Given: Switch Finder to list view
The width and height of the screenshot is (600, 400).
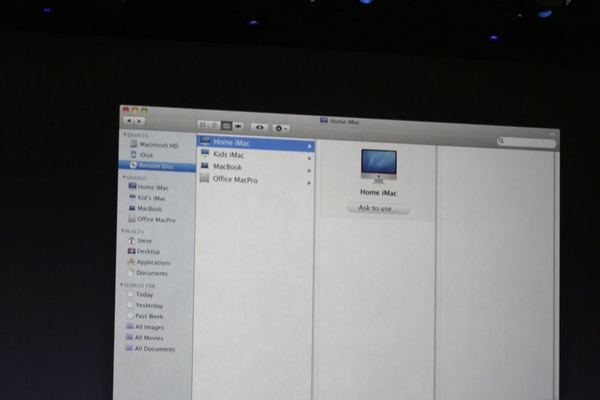Looking at the screenshot, I should pyautogui.click(x=214, y=125).
